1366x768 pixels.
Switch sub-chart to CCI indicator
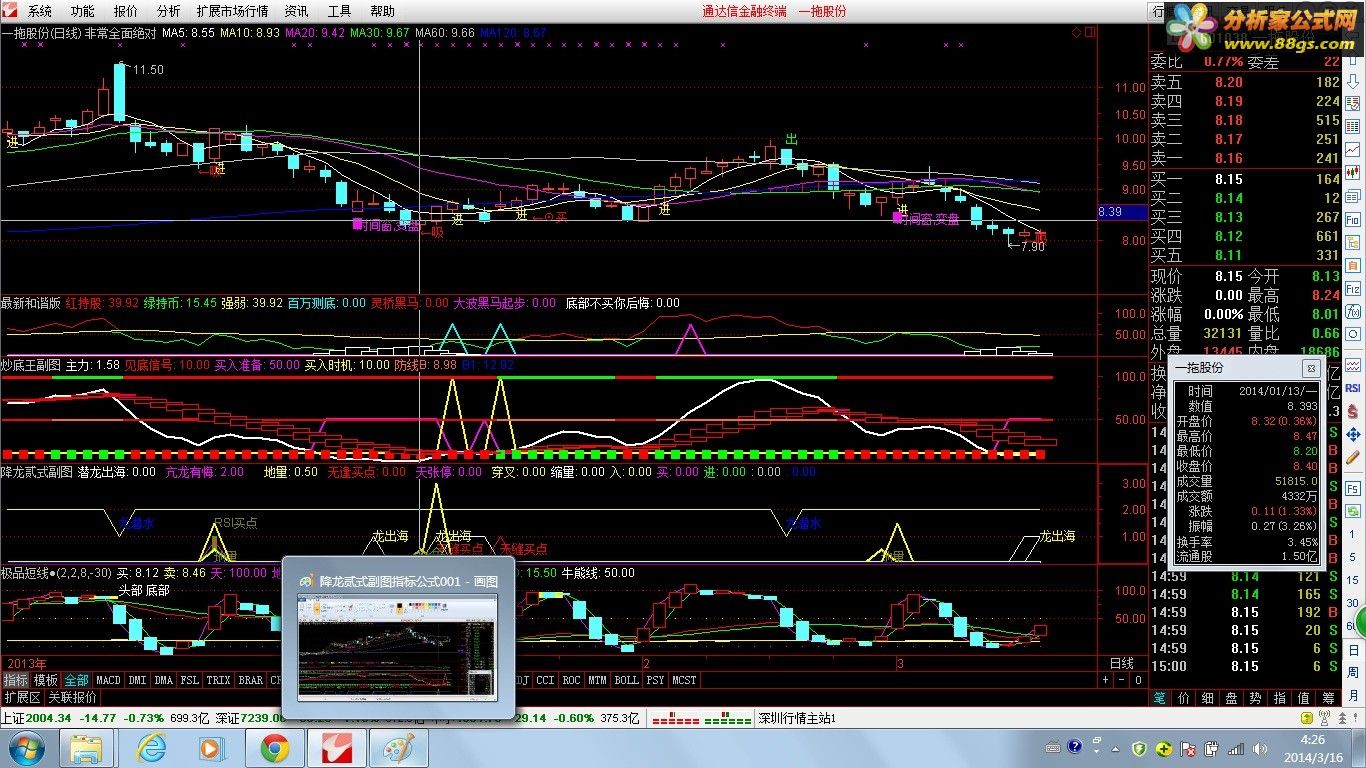coord(545,680)
